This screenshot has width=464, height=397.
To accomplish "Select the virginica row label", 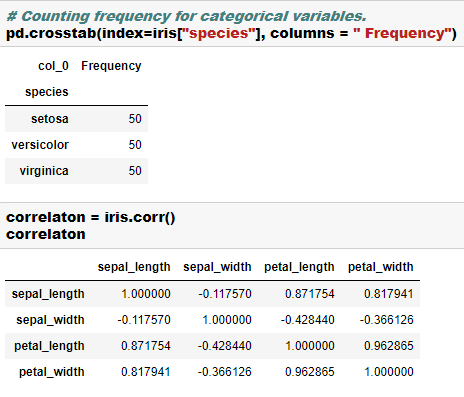I will (x=44, y=171).
